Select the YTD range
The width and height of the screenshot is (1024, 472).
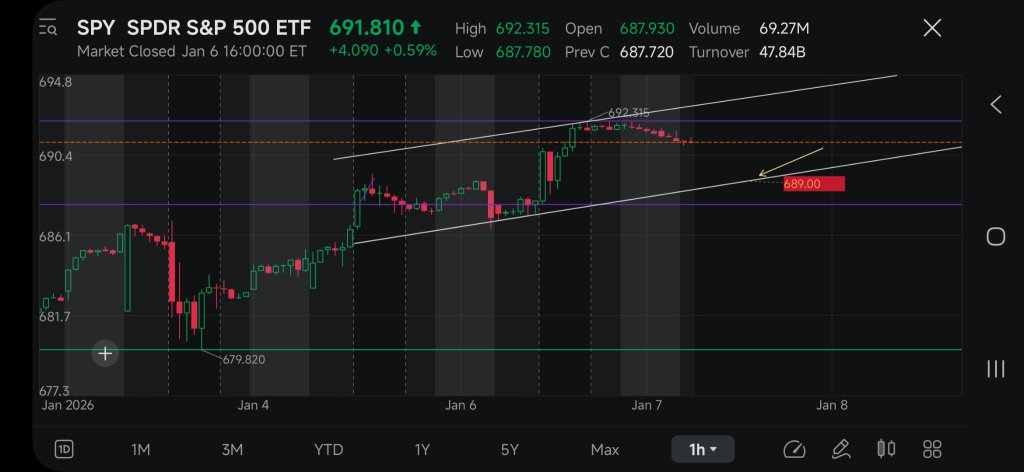click(328, 449)
